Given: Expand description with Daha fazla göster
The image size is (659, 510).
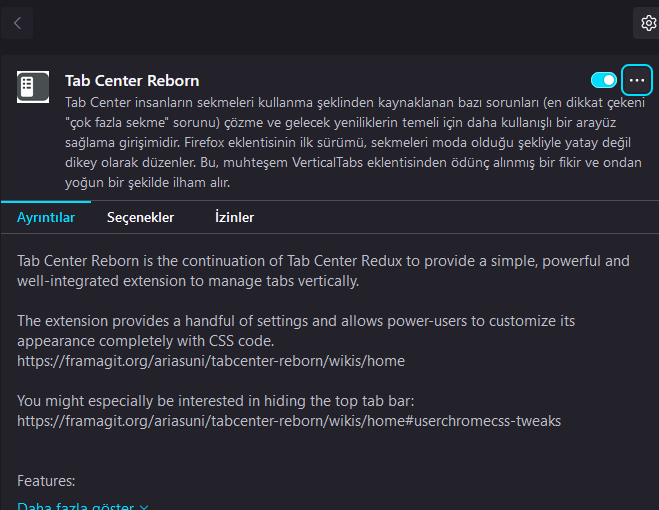Looking at the screenshot, I should 76,506.
